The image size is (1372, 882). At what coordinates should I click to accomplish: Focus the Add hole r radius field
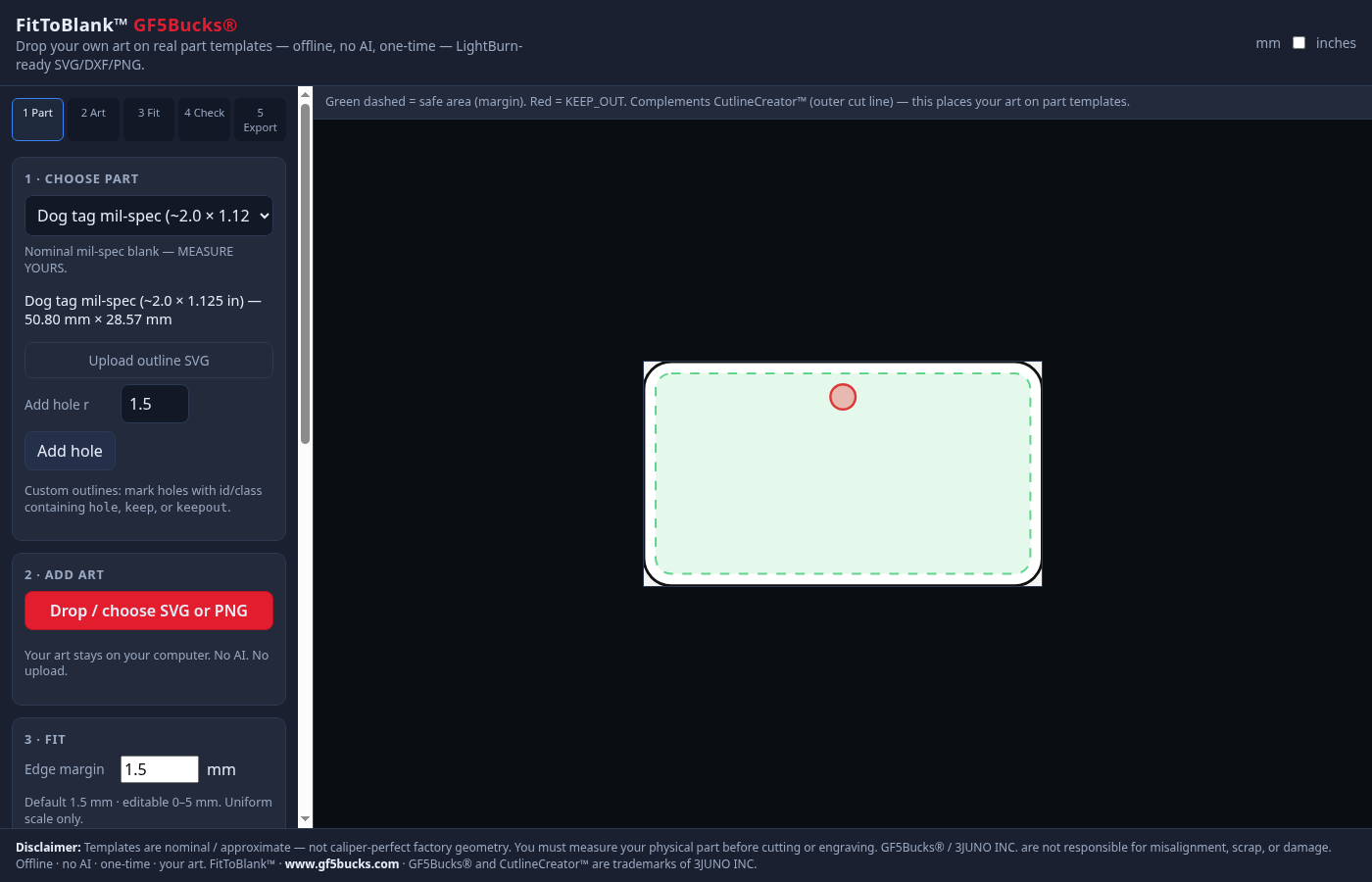tap(155, 404)
